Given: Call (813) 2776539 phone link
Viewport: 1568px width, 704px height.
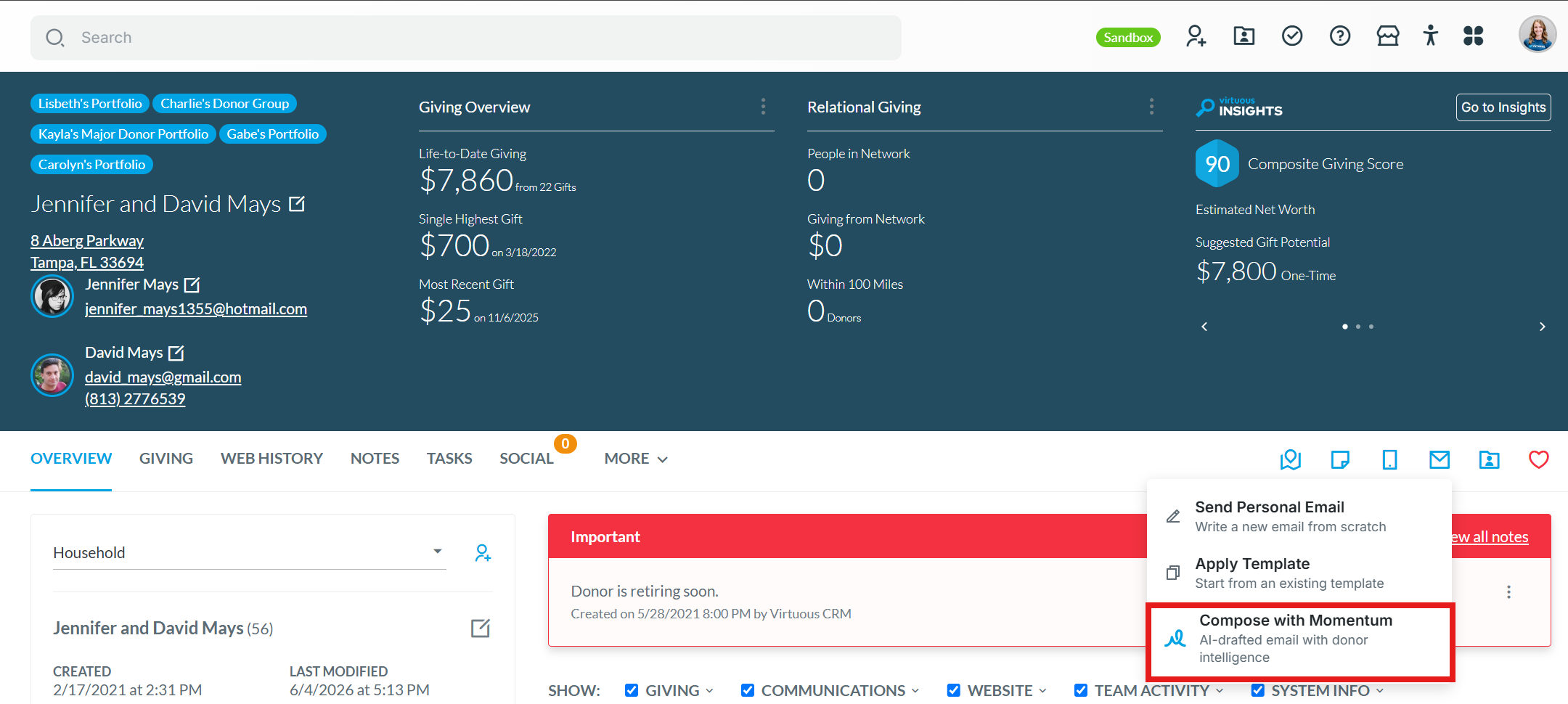Looking at the screenshot, I should [135, 399].
